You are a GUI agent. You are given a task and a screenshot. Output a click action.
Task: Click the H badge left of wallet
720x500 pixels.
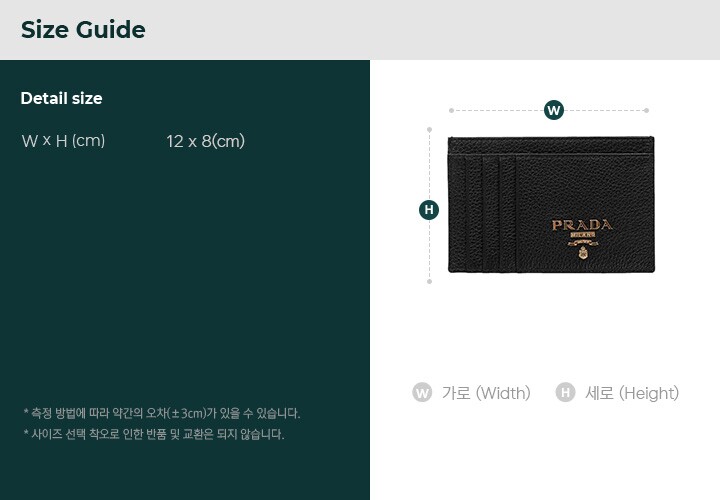429,210
